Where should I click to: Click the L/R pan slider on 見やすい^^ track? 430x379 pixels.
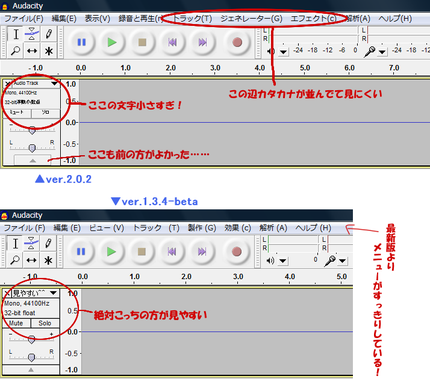click(x=31, y=357)
